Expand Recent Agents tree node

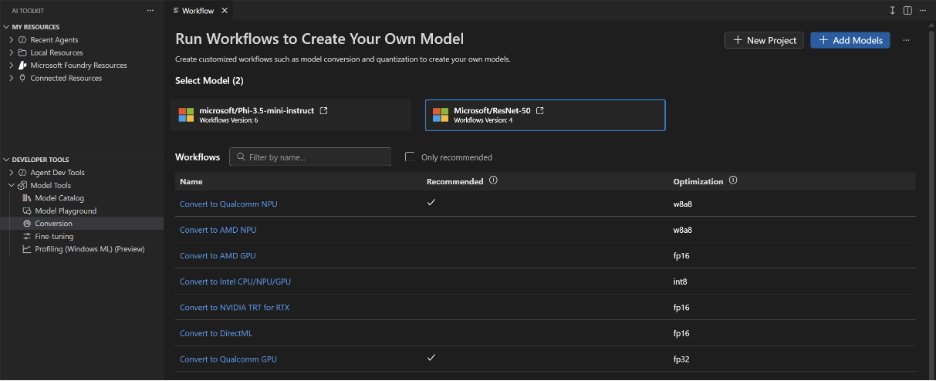click(x=11, y=40)
